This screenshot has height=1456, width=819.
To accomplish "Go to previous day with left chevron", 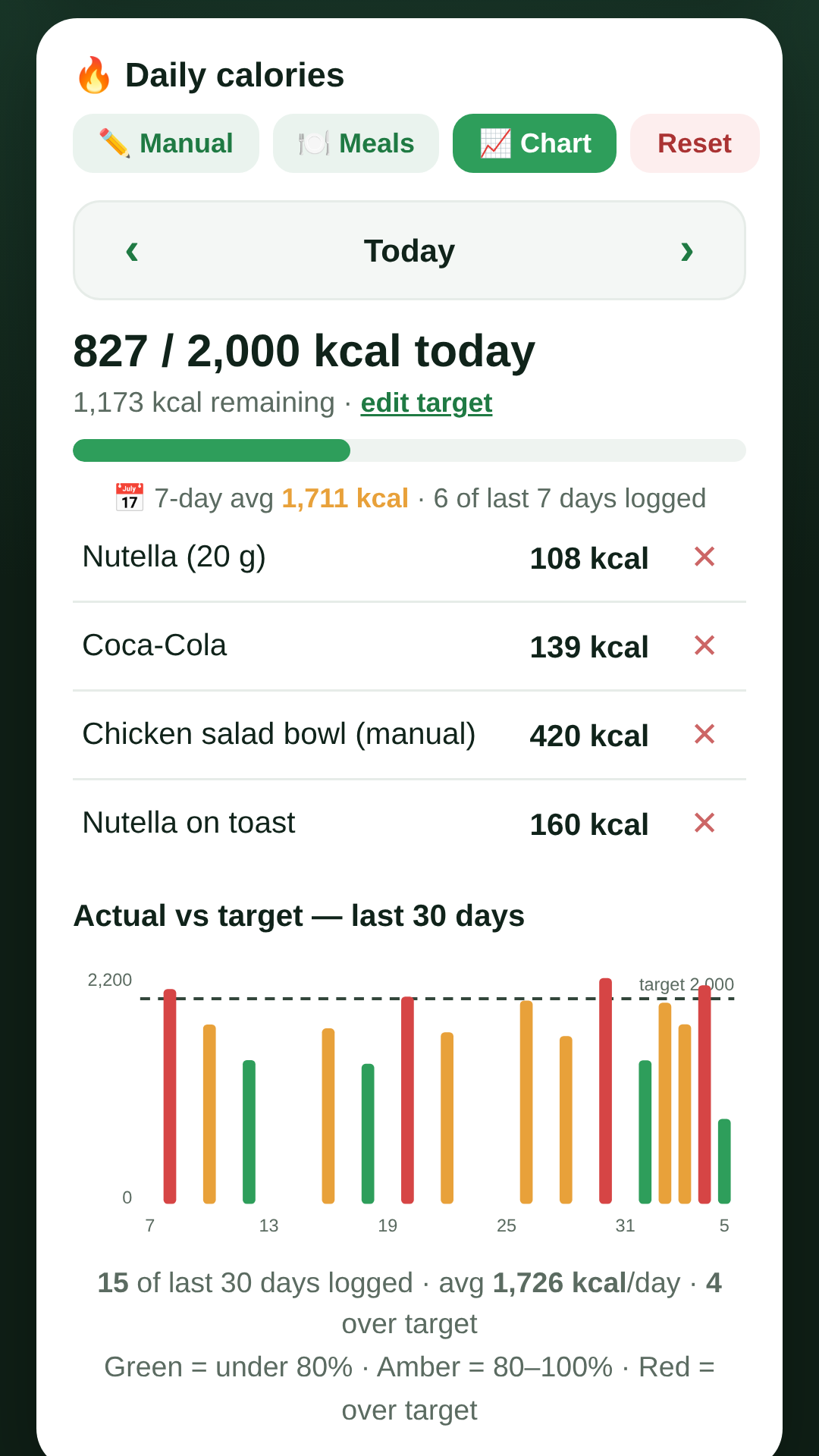I will (132, 250).
